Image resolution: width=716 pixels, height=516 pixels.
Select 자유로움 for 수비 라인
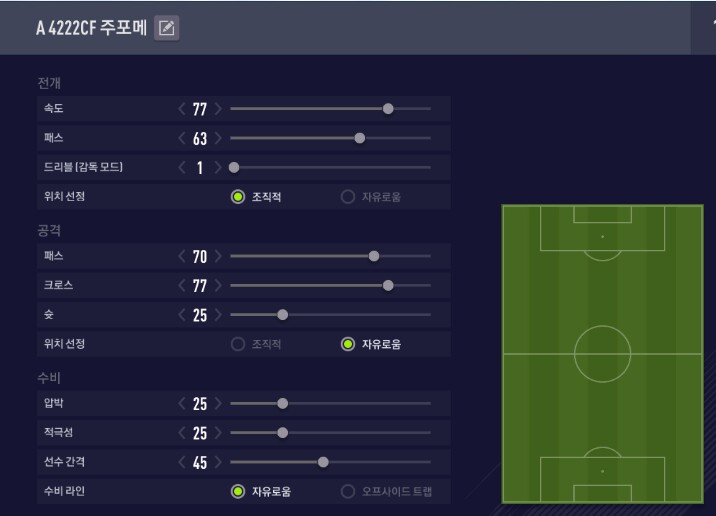pyautogui.click(x=238, y=492)
